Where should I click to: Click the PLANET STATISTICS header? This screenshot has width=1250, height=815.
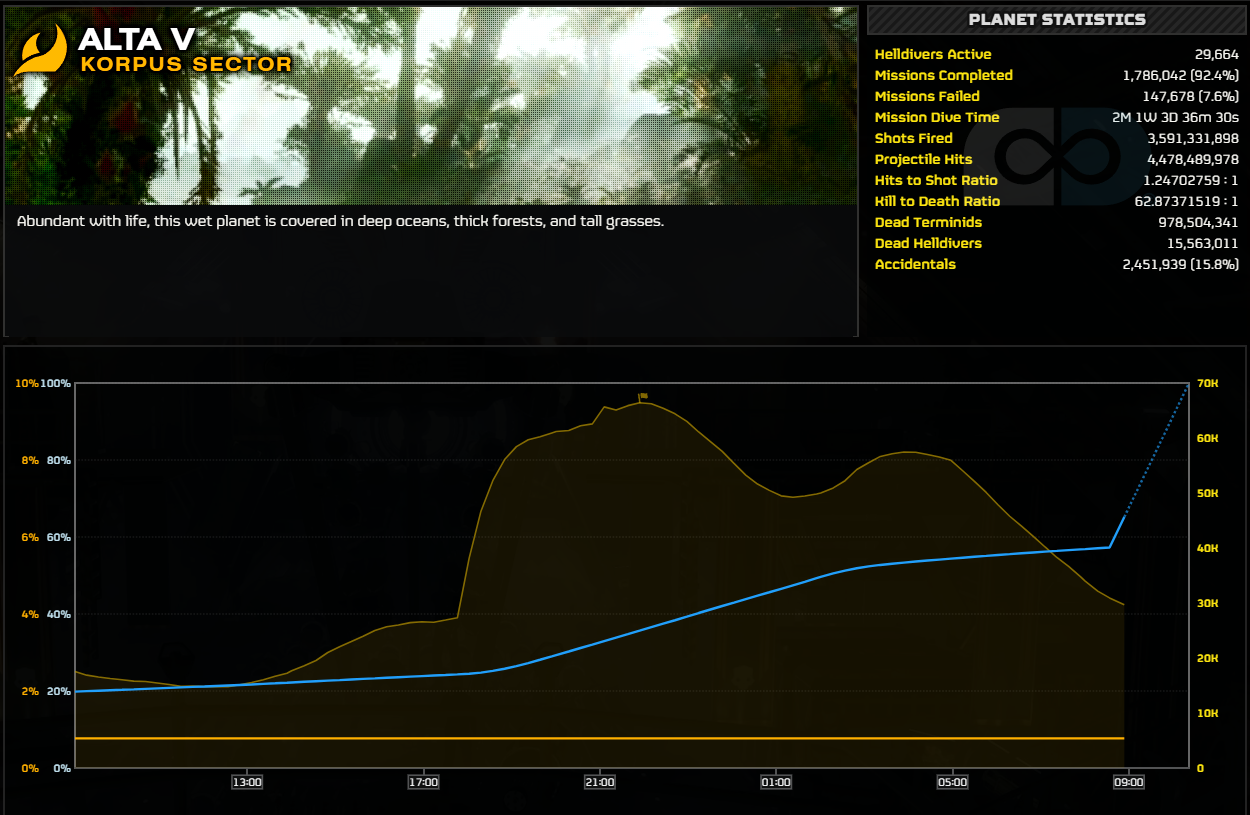point(1057,19)
